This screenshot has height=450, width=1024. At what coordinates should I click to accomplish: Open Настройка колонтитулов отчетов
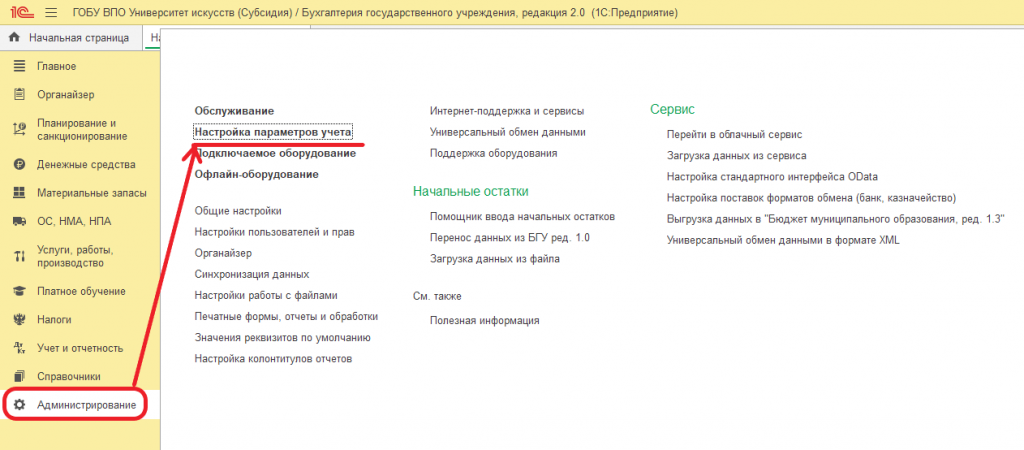(x=274, y=359)
